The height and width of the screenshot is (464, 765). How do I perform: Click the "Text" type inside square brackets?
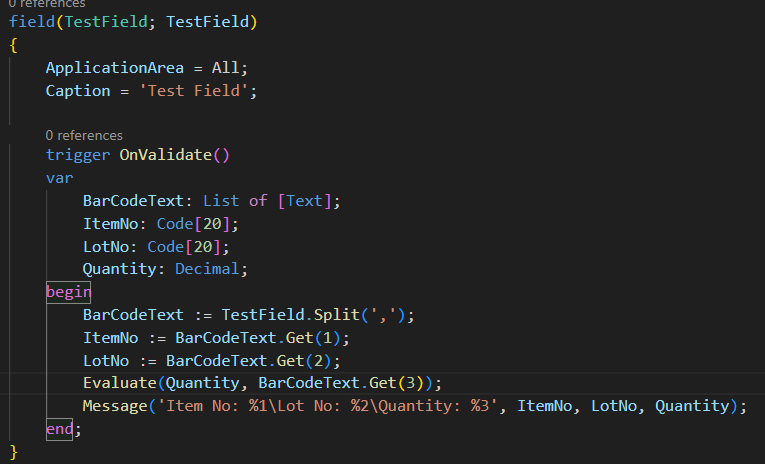coord(305,201)
